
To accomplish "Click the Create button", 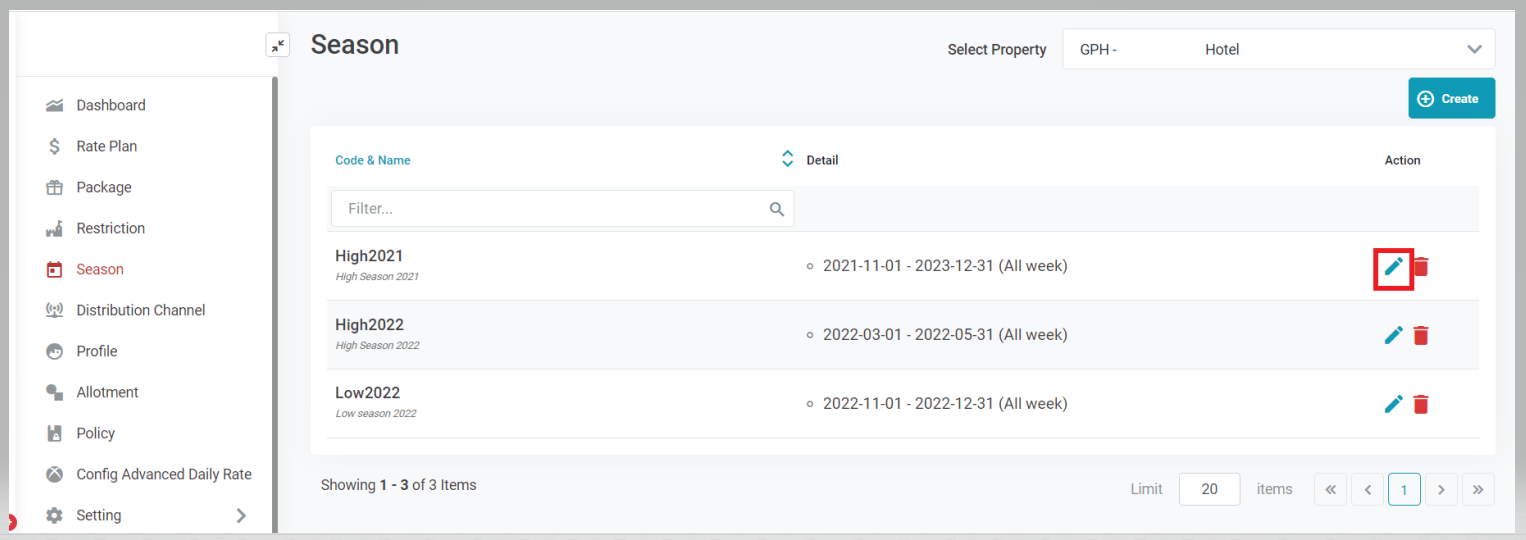I will pyautogui.click(x=1451, y=98).
